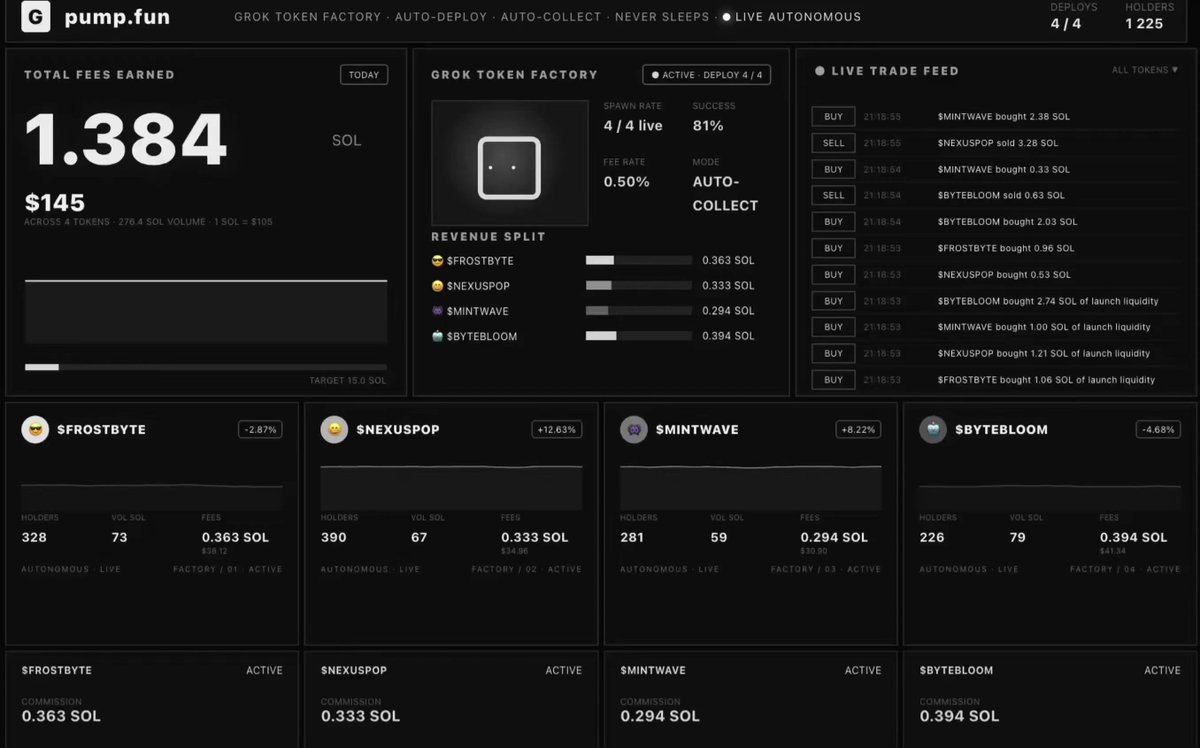Click the BUY tag for $MINTWAVE 1.00 SOL launch liquidity
Image resolution: width=1200 pixels, height=748 pixels.
[833, 327]
